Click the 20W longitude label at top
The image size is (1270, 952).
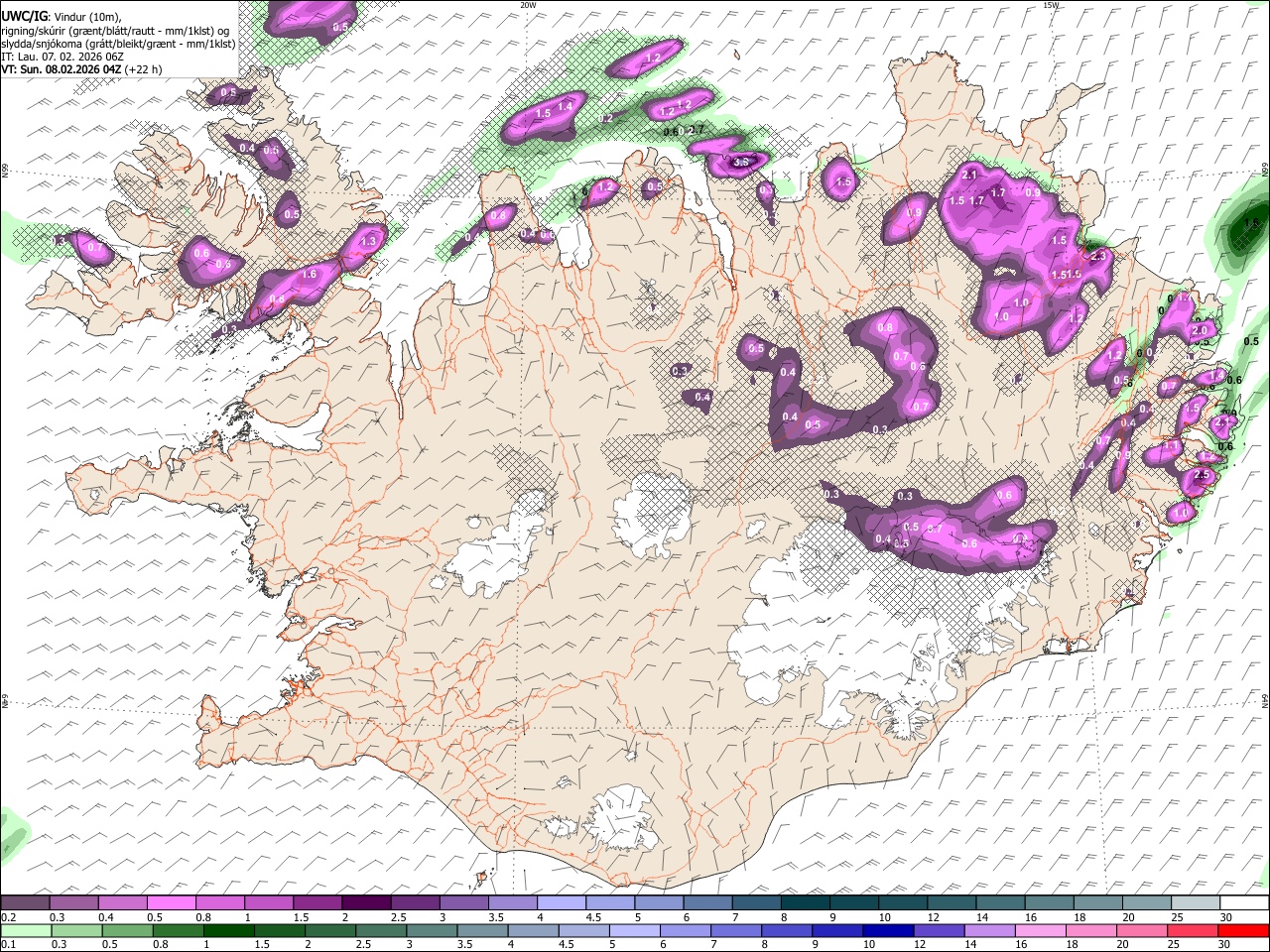coord(528,5)
